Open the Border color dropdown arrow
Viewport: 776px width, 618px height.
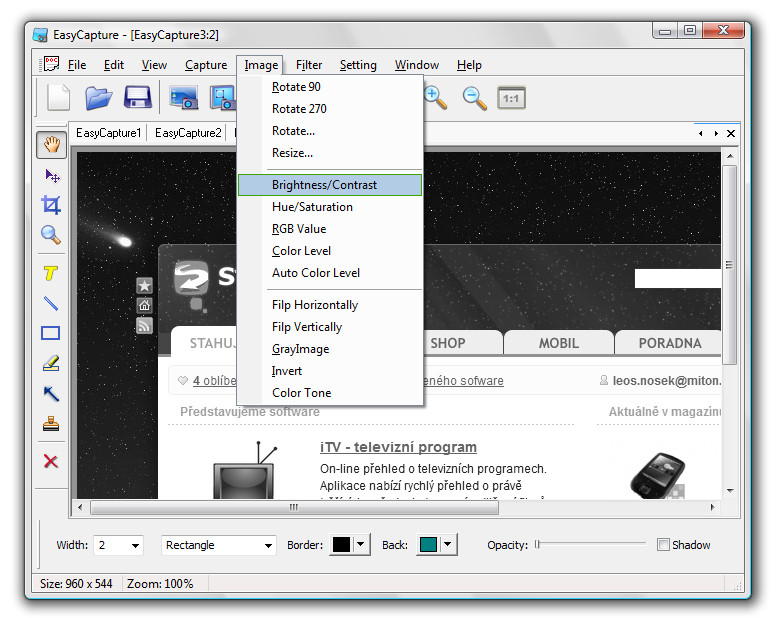361,544
